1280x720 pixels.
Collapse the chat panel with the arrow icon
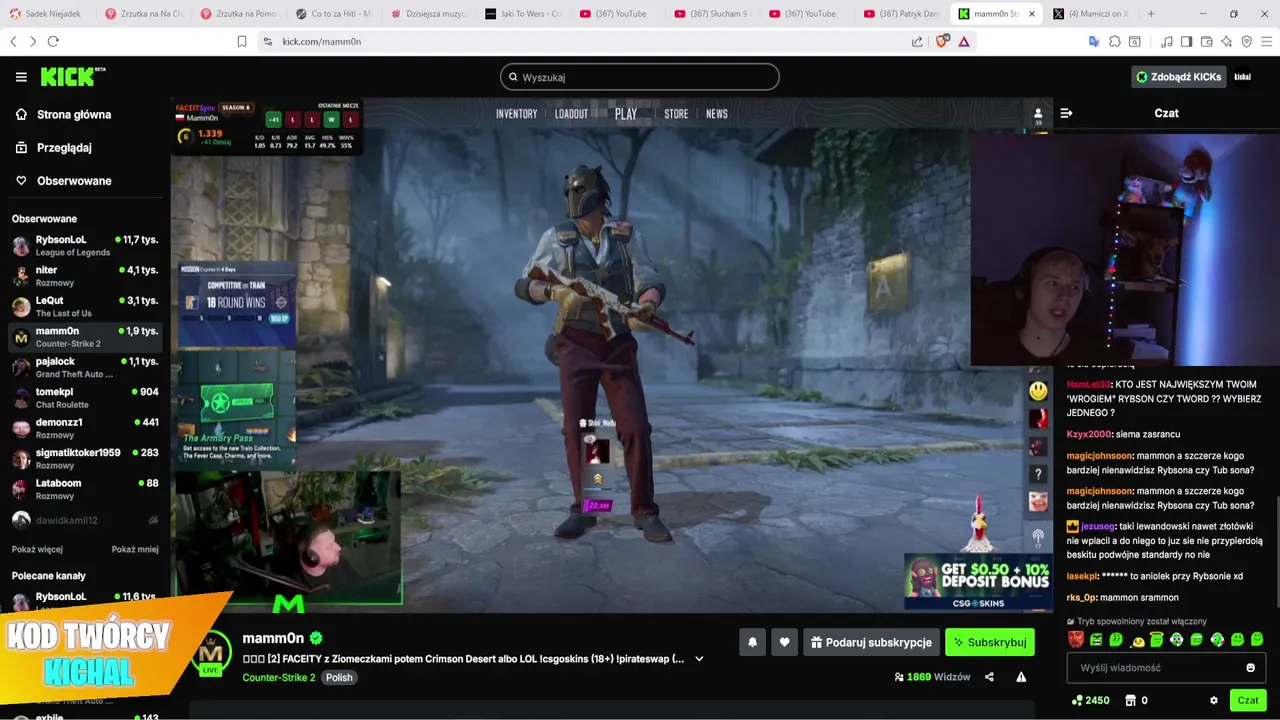click(x=1066, y=113)
